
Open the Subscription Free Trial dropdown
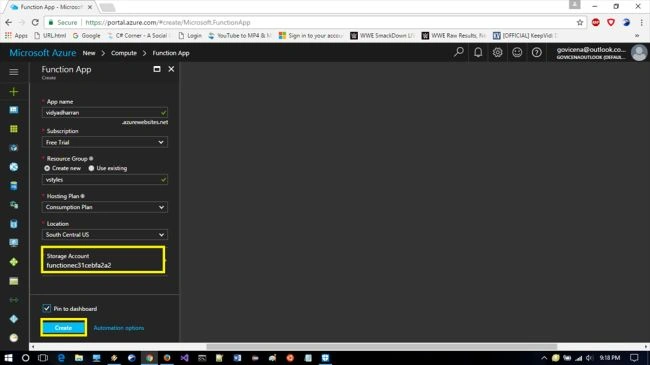(104, 142)
